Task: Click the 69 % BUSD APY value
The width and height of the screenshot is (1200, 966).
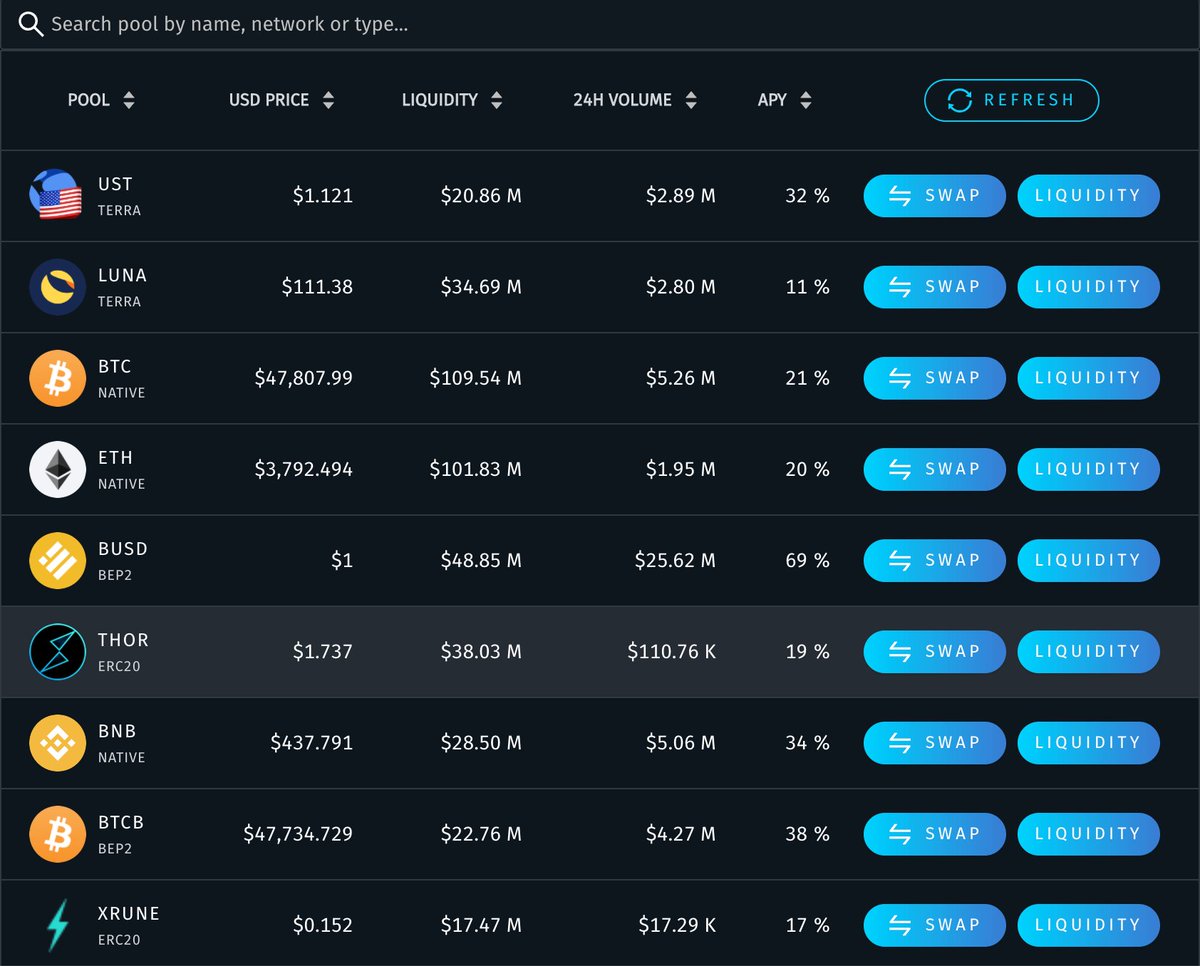Action: pyautogui.click(x=807, y=560)
